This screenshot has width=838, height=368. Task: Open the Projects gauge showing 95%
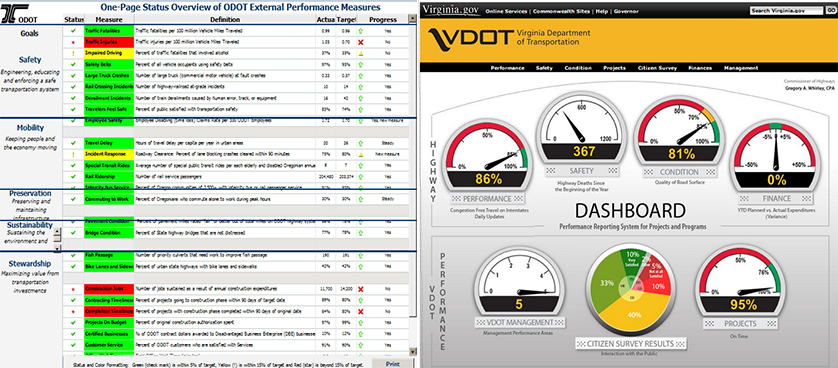tap(740, 284)
